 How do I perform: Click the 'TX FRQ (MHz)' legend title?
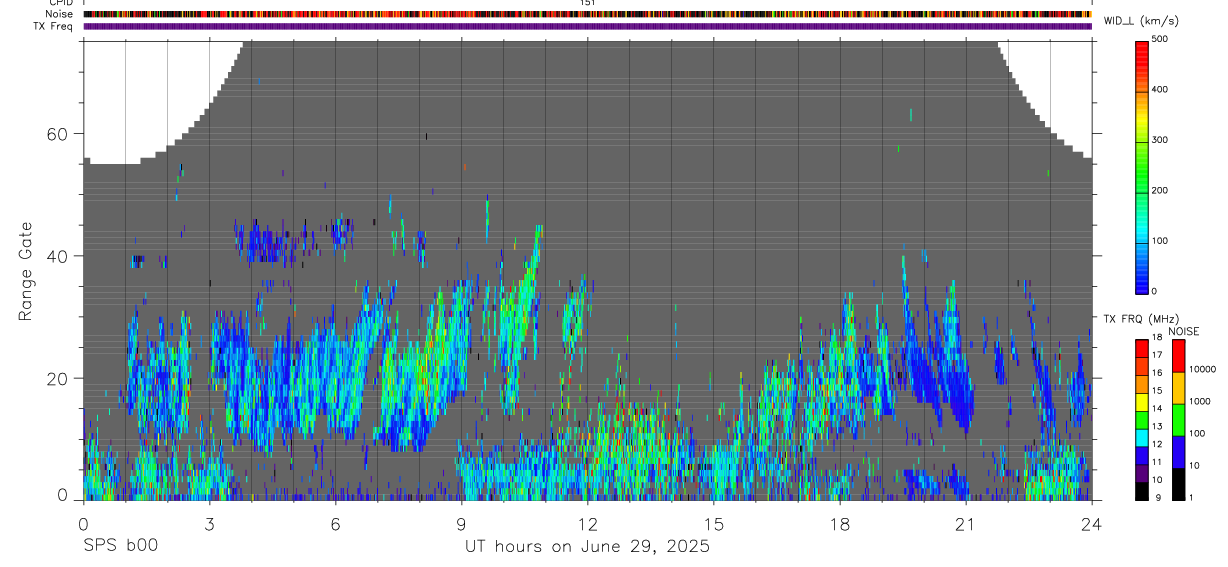(1140, 318)
